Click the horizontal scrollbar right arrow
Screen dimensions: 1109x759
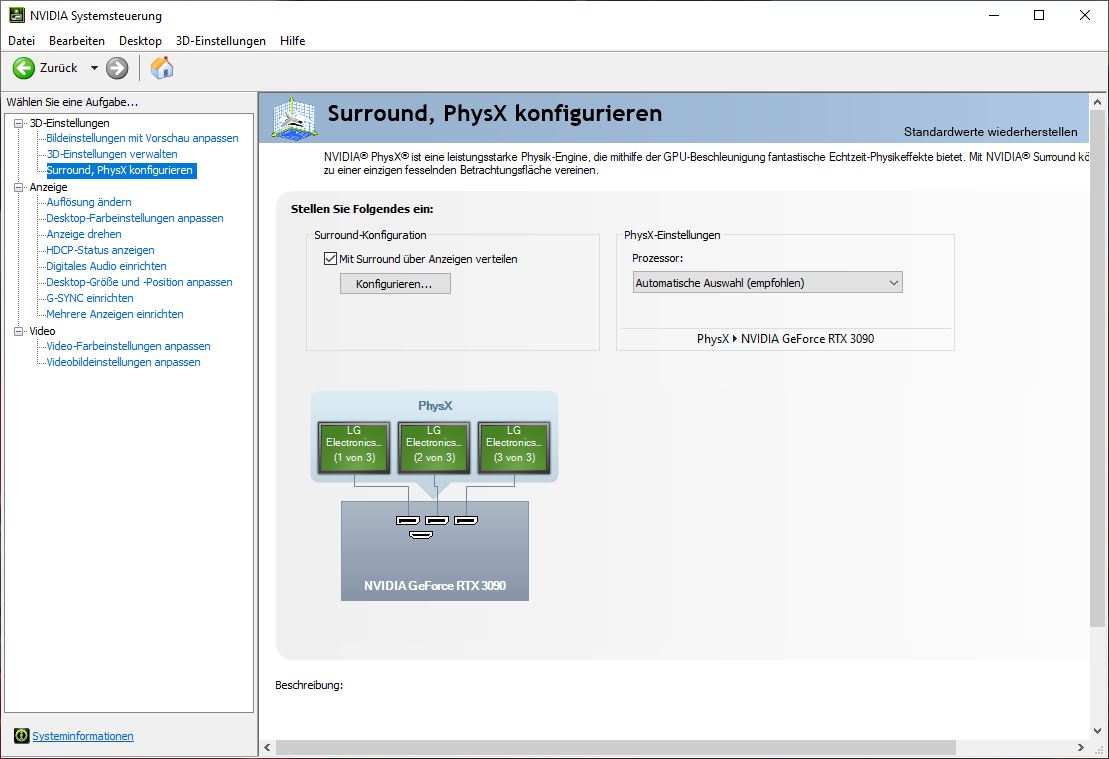[1081, 747]
